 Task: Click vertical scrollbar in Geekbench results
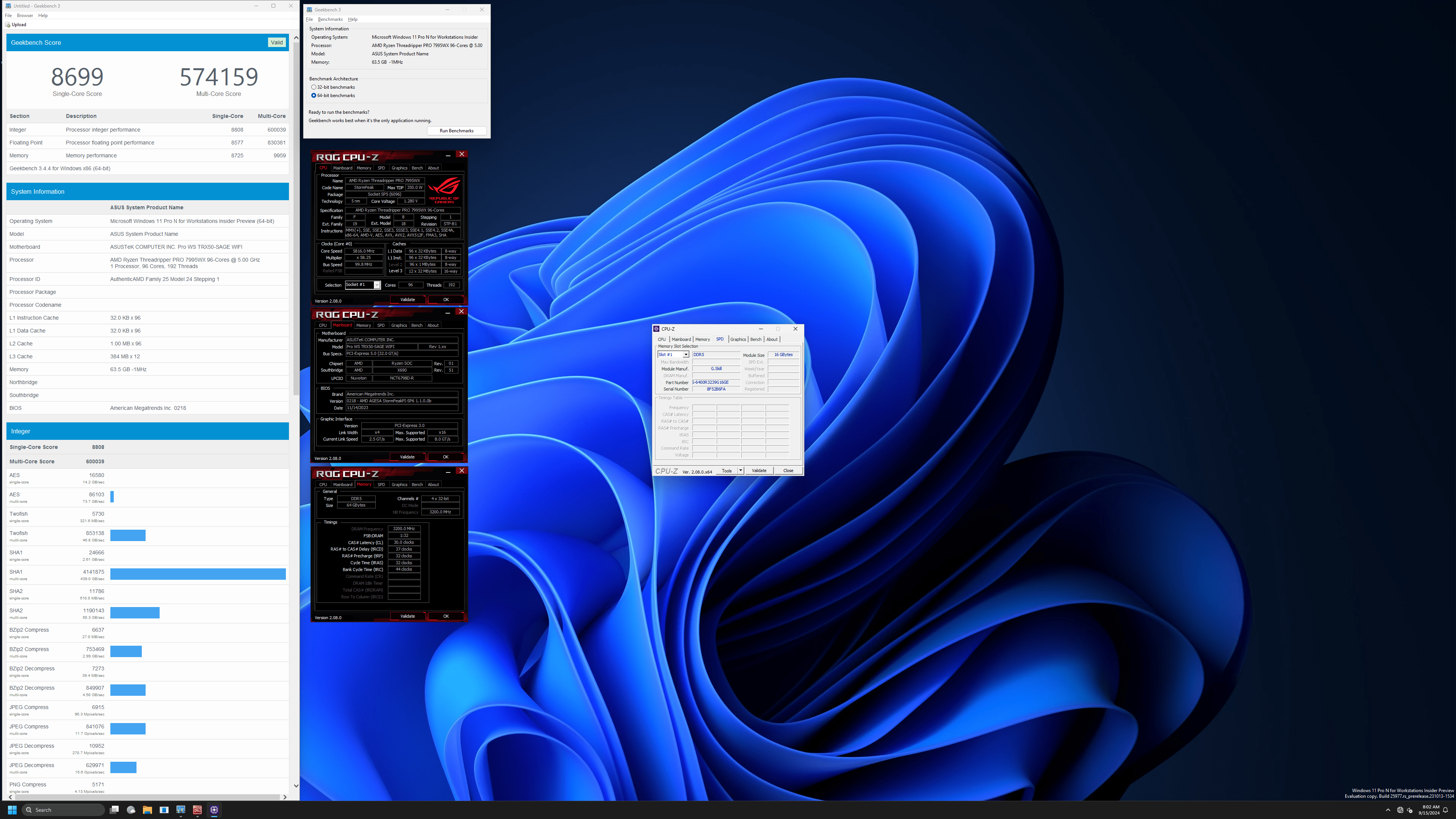point(296,218)
